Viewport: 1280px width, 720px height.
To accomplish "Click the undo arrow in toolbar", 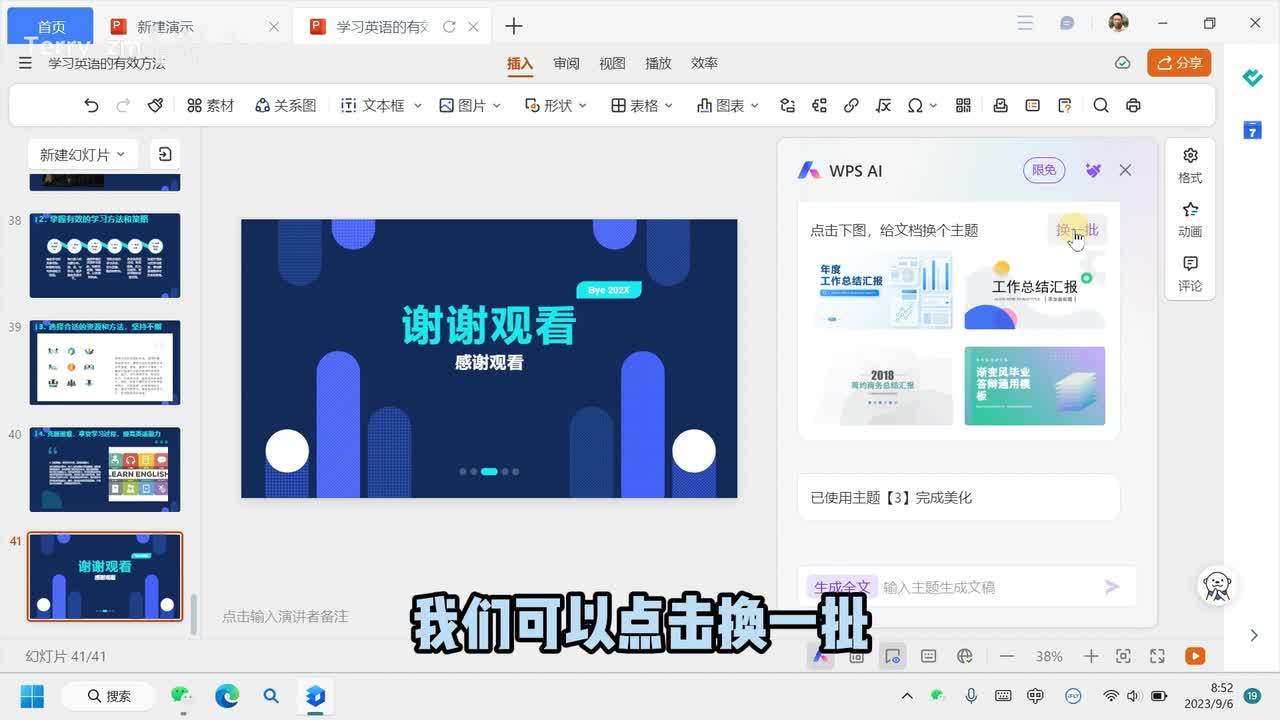I will (x=91, y=105).
